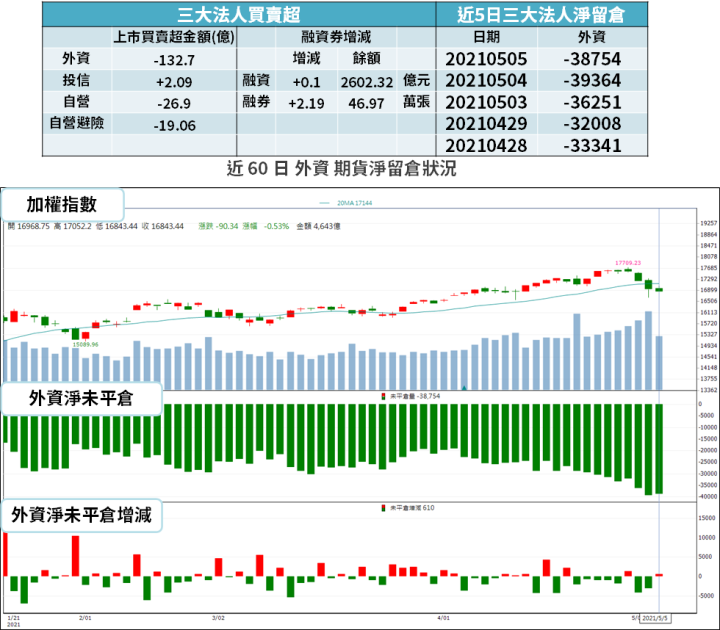Click the 億元 unit label
The image size is (720, 630).
(x=416, y=80)
